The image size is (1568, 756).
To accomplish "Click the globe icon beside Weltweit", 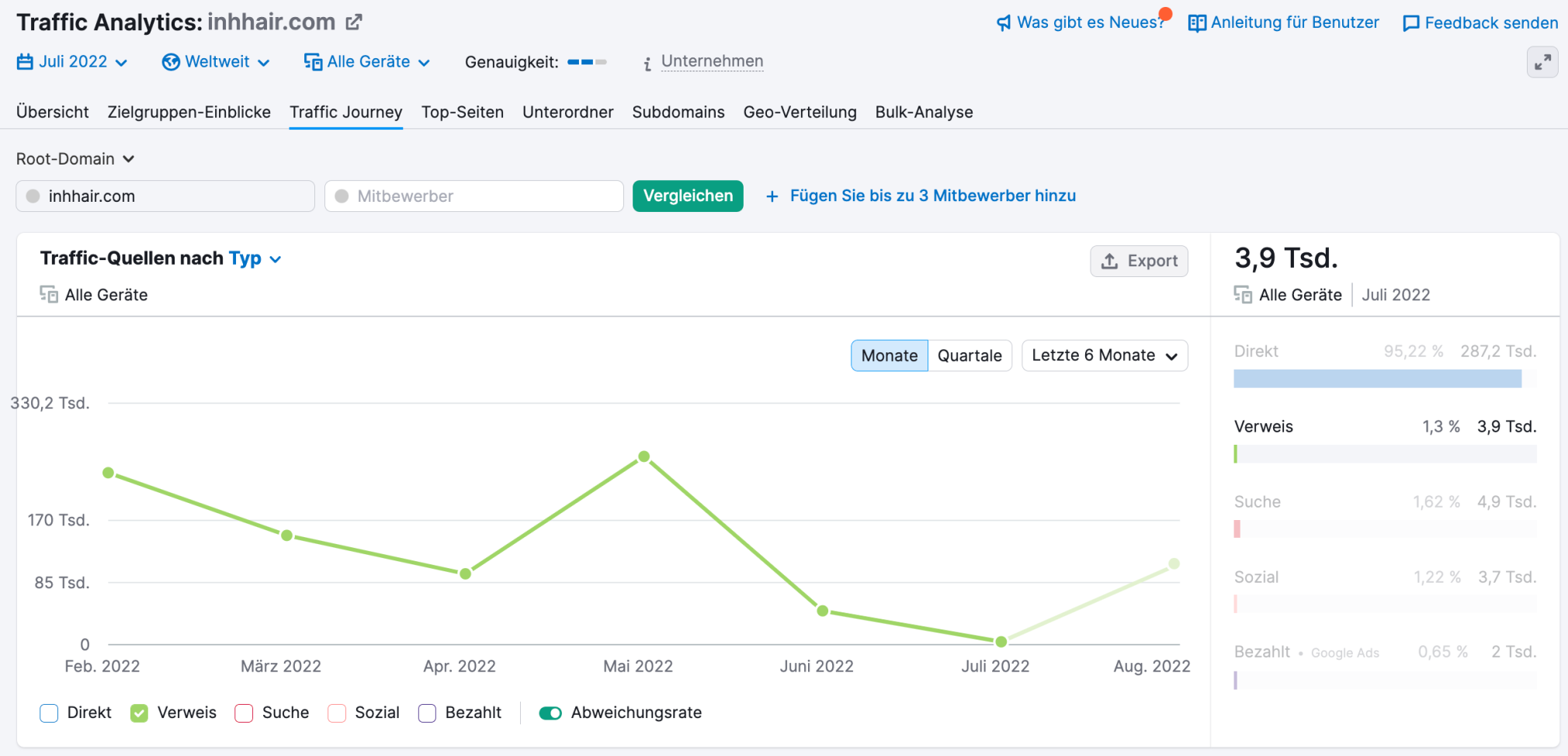I will click(x=171, y=61).
